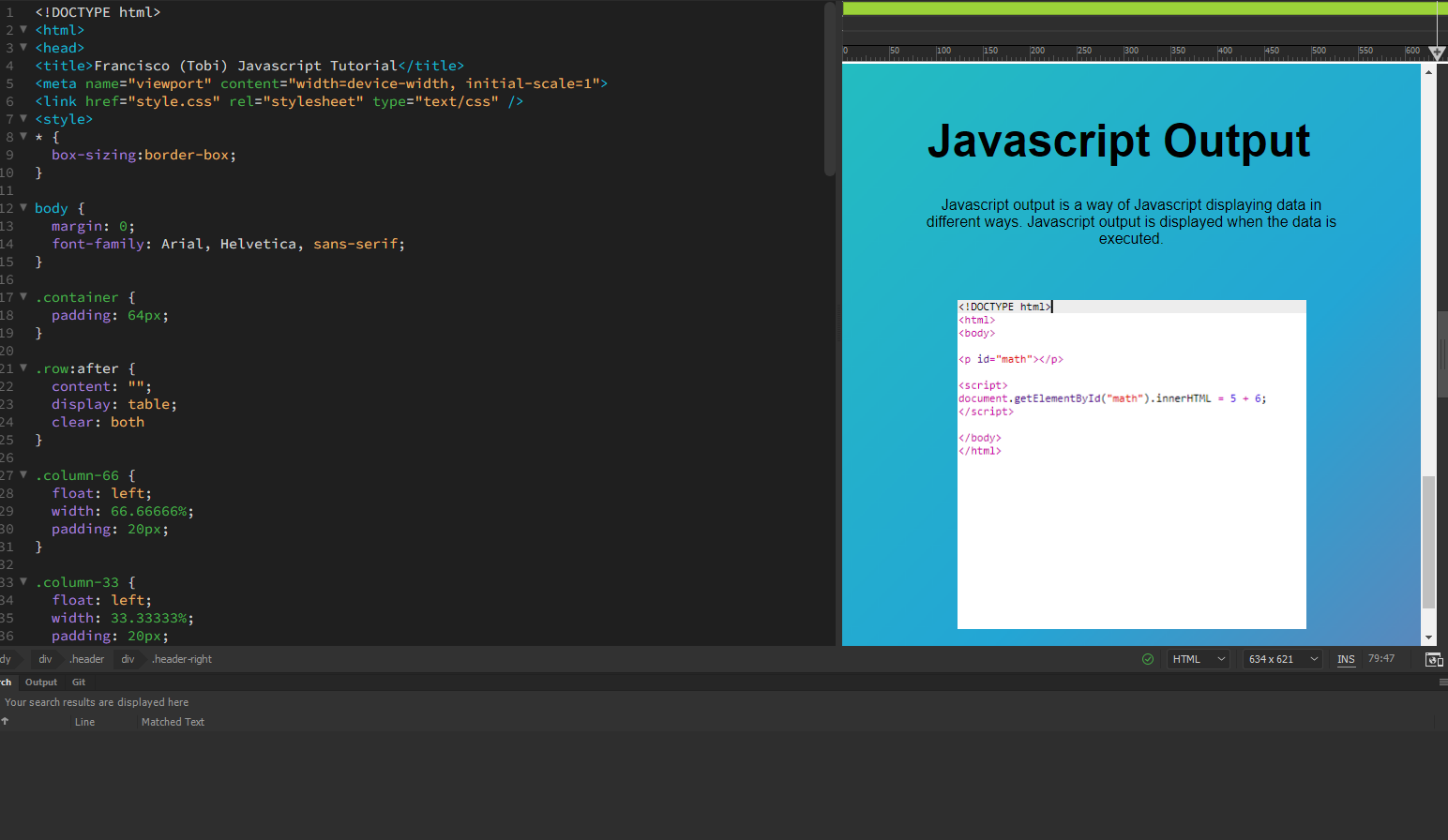Open the HTML file type dropdown
Screen dimensions: 1448x840
click(1198, 659)
